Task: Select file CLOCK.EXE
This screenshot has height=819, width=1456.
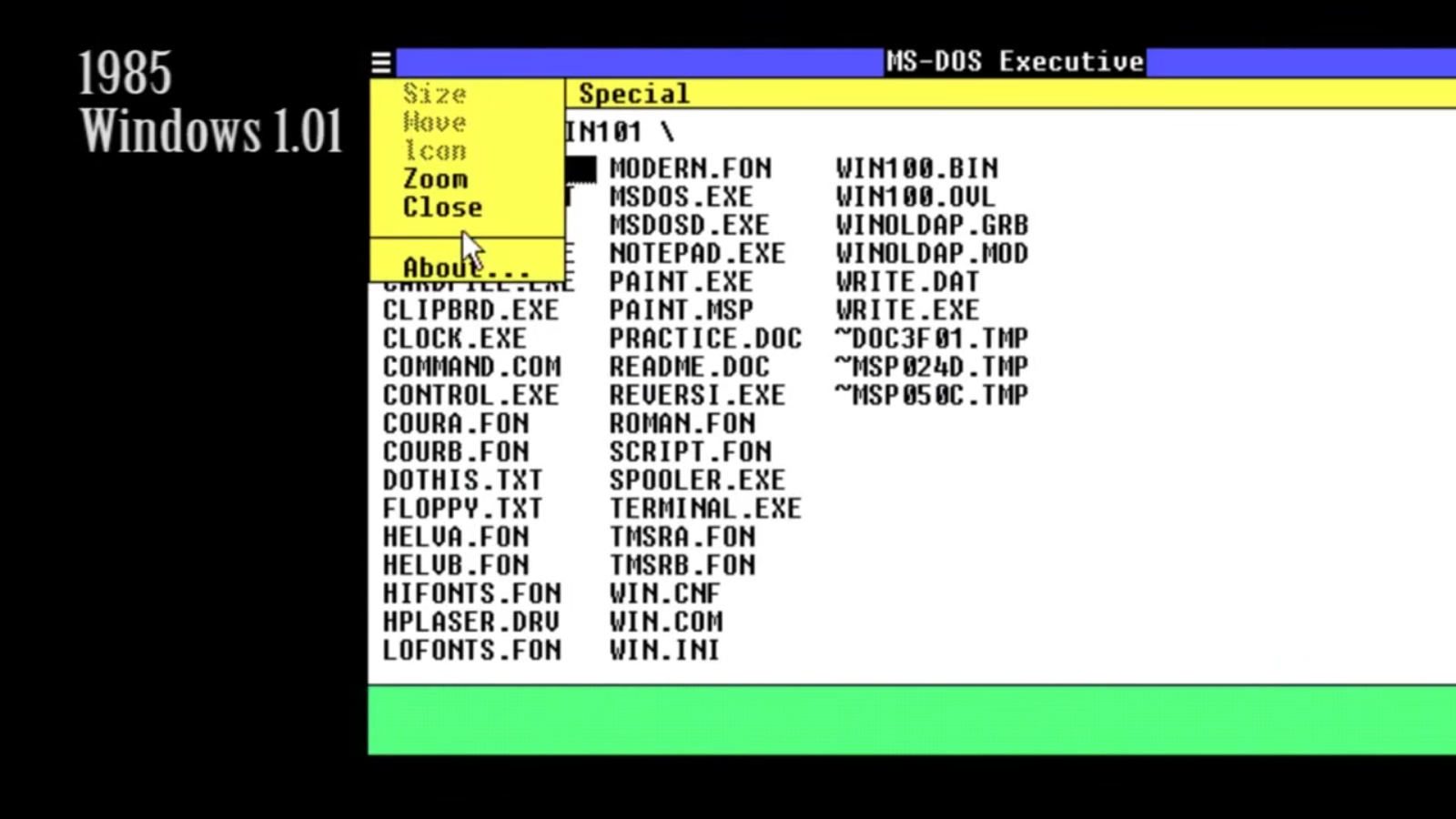Action: pos(455,339)
